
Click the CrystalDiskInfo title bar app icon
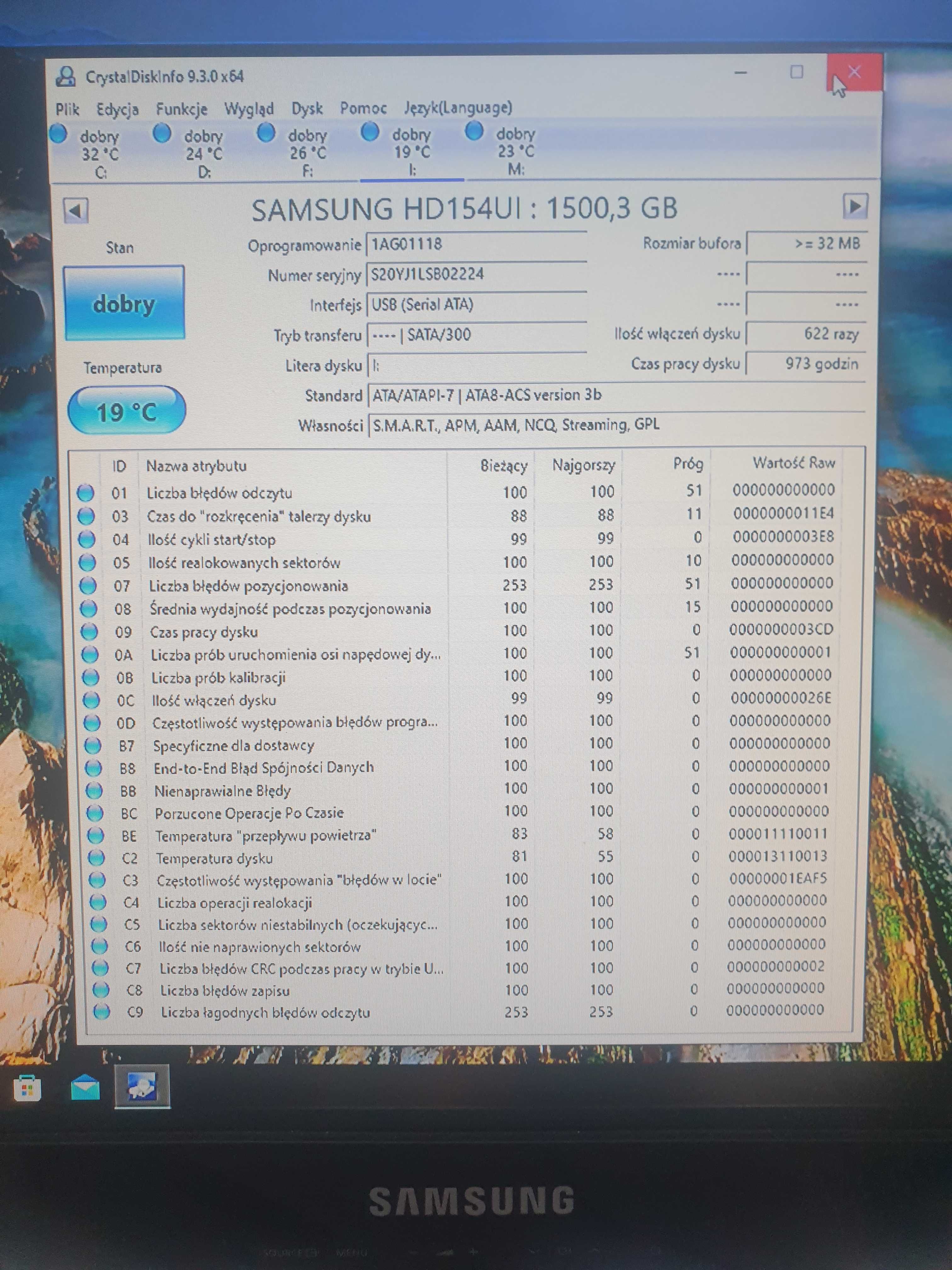[x=66, y=76]
